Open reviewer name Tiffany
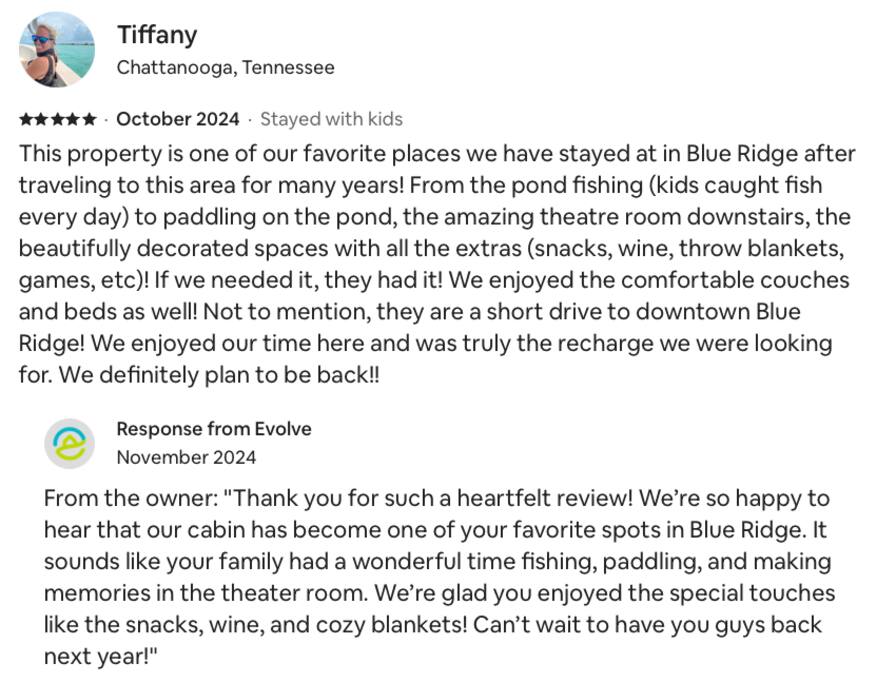896x683 pixels. tap(157, 35)
